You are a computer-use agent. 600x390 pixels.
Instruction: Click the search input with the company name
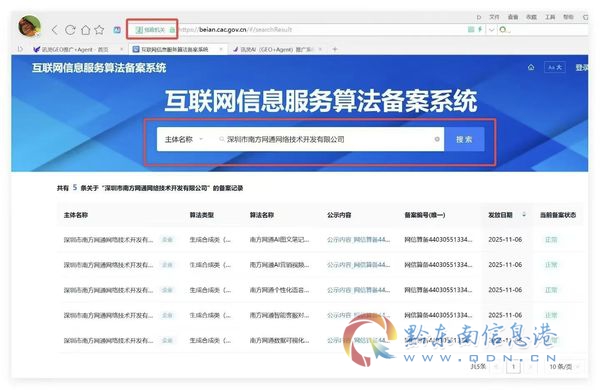pyautogui.click(x=325, y=139)
